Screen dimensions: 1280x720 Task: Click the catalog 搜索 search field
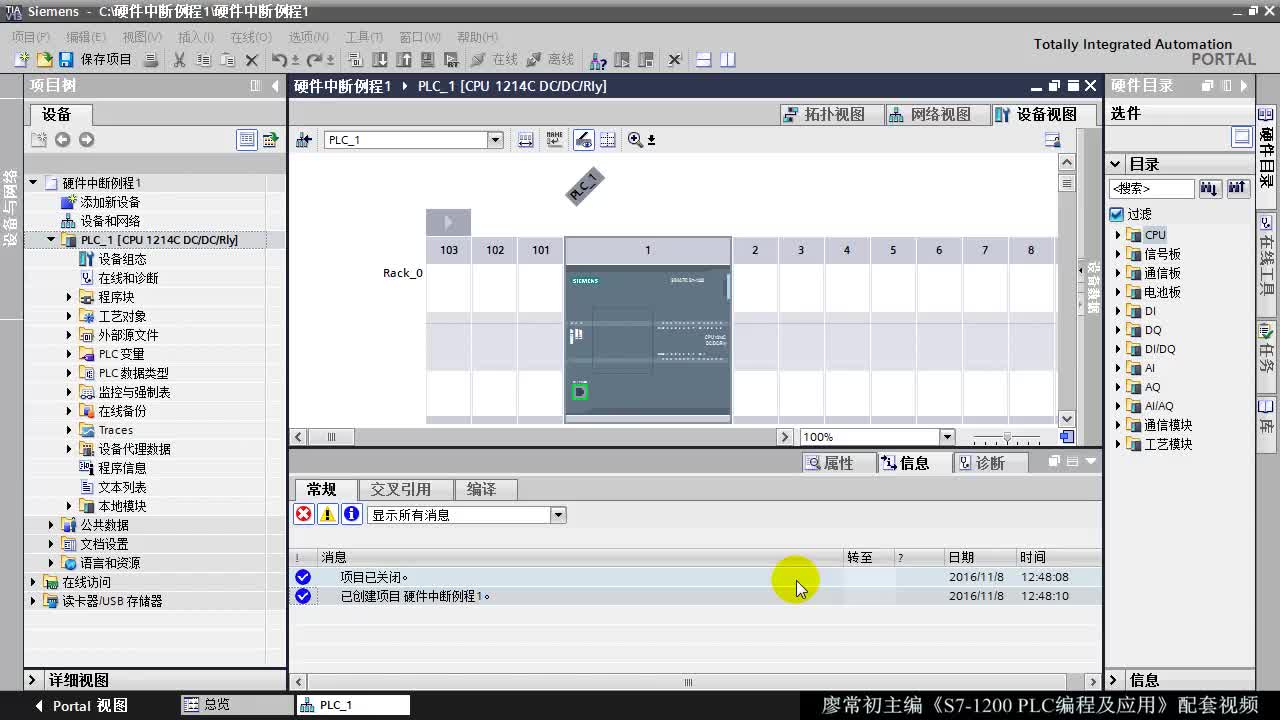[x=1151, y=188]
